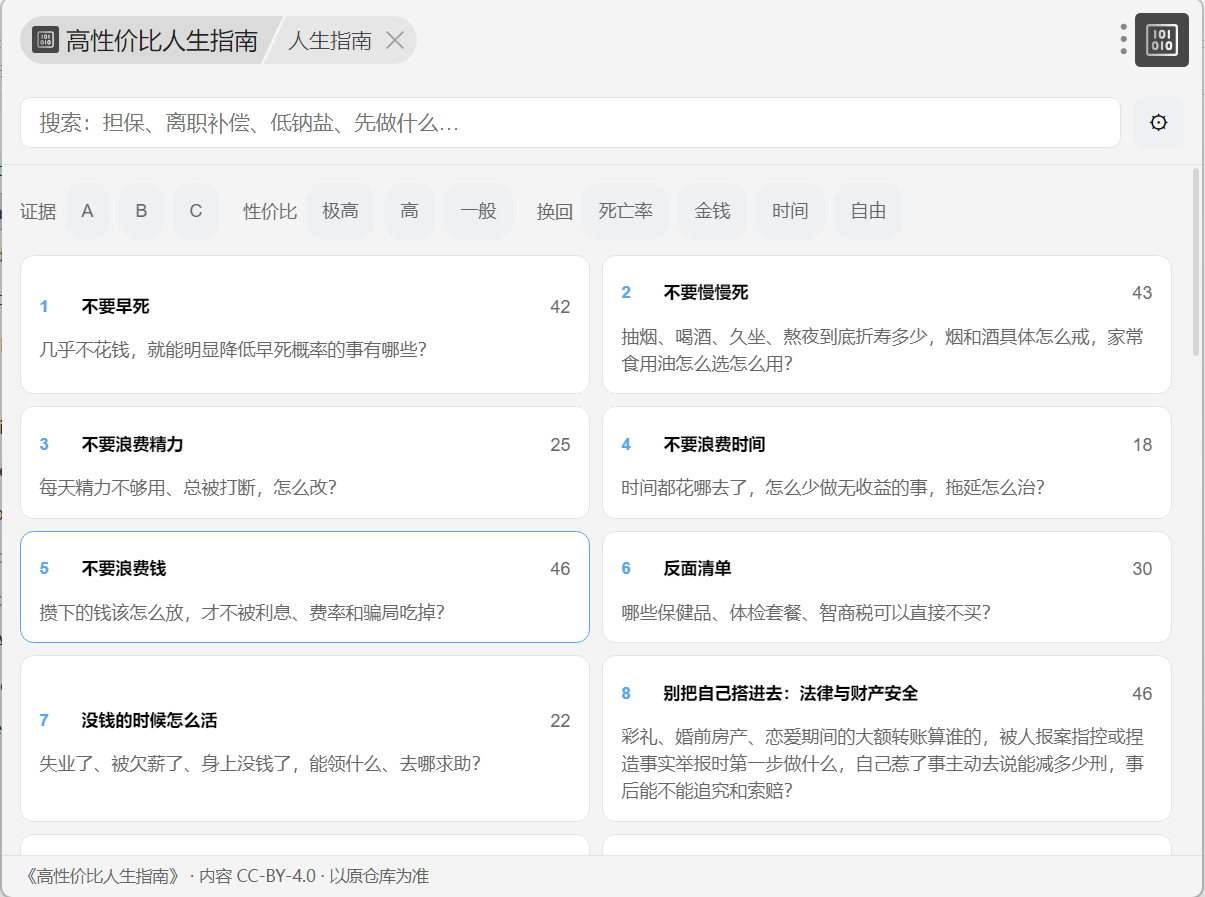Open the 不要慢慢死 chapter card
The height and width of the screenshot is (897, 1205).
coord(887,325)
